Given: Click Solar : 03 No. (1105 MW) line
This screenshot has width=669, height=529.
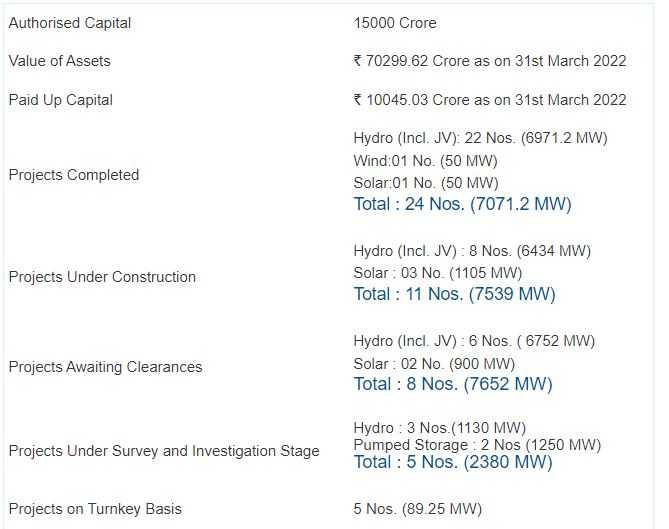Looking at the screenshot, I should (x=438, y=273).
